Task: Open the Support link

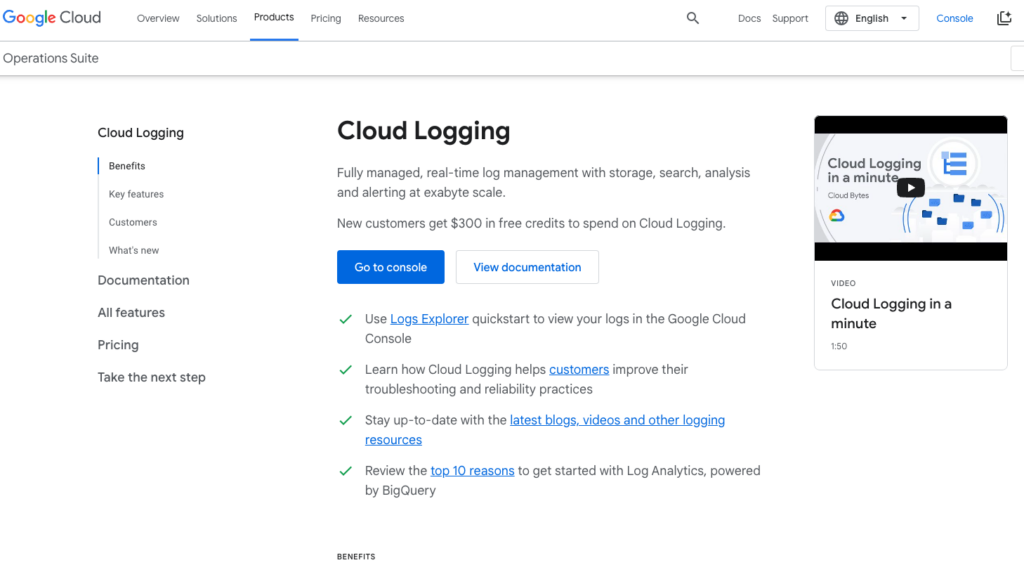Action: tap(790, 18)
